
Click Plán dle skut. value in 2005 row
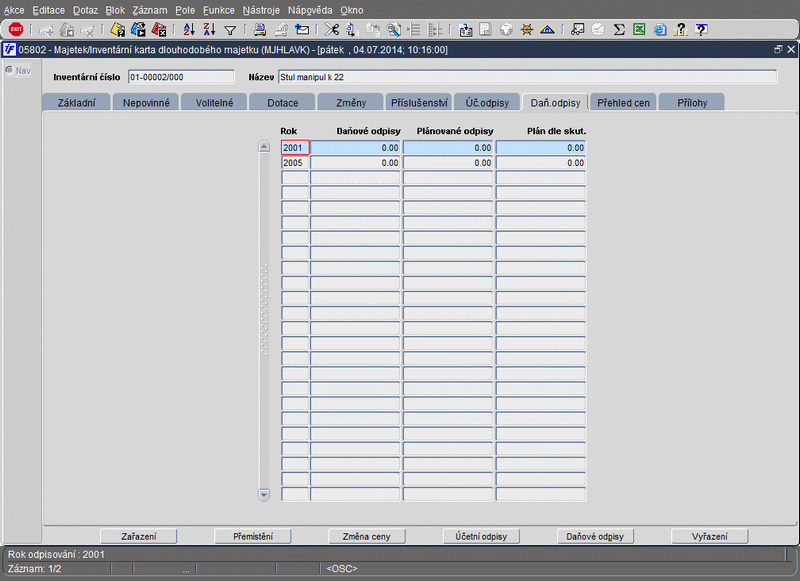click(541, 163)
